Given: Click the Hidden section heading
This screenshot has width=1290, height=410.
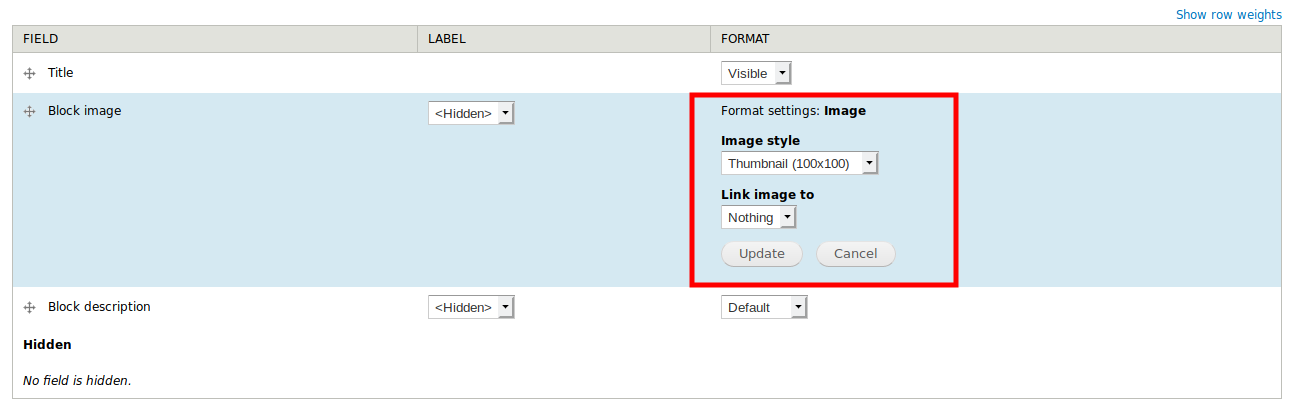Looking at the screenshot, I should tap(47, 344).
